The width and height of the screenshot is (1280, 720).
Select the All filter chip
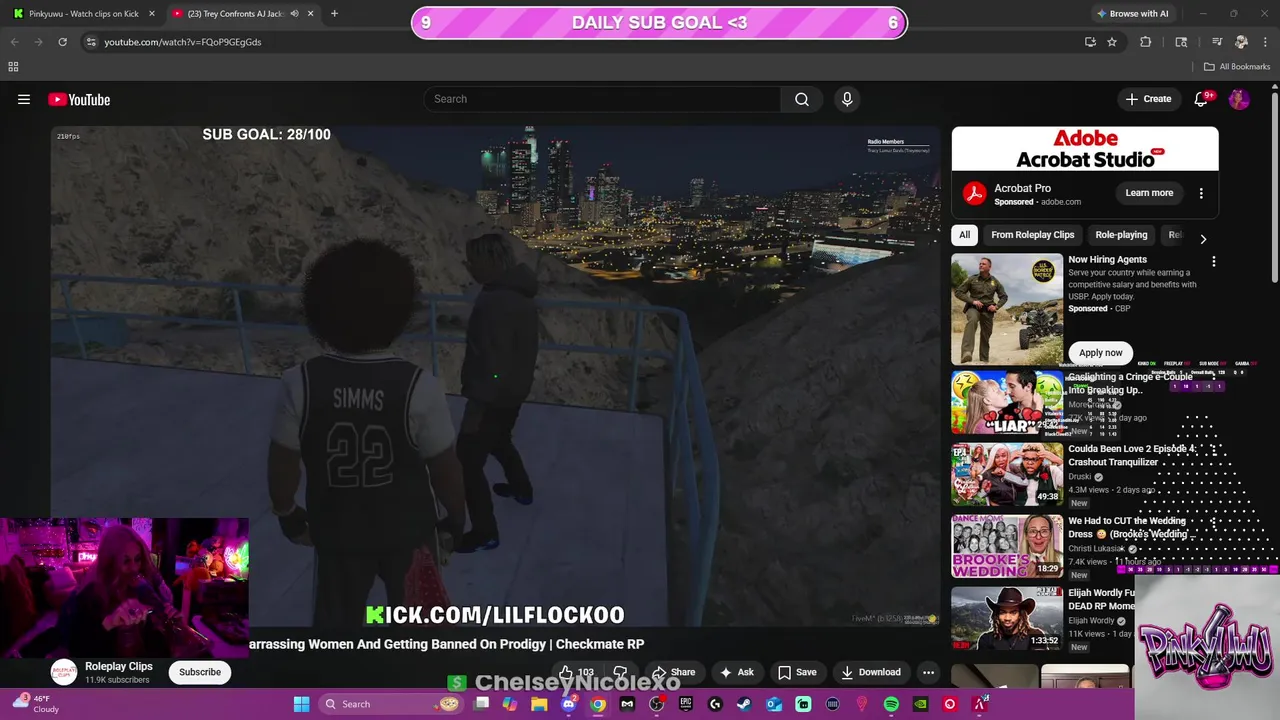964,235
